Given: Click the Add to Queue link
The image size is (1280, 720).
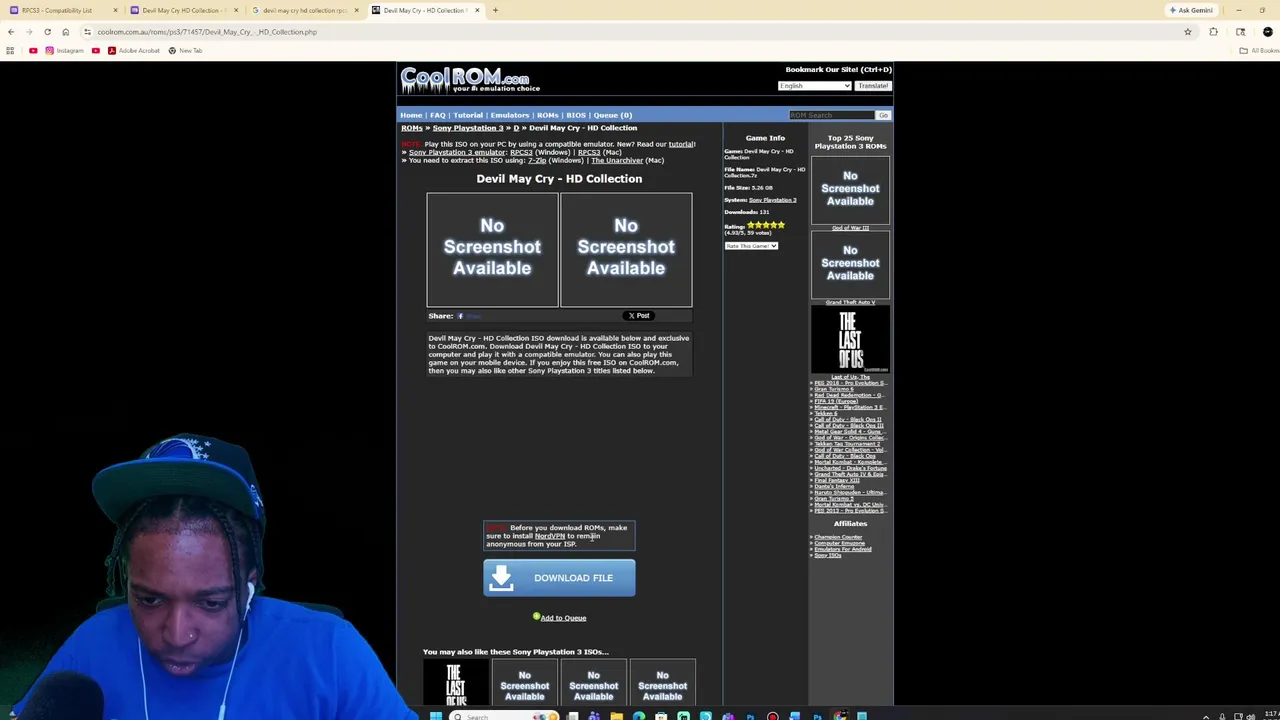Looking at the screenshot, I should coord(563,618).
